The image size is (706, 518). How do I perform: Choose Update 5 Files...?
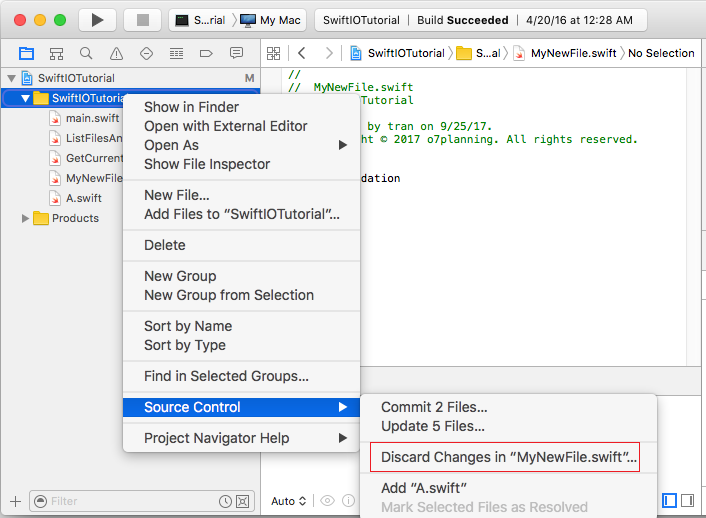(508, 426)
